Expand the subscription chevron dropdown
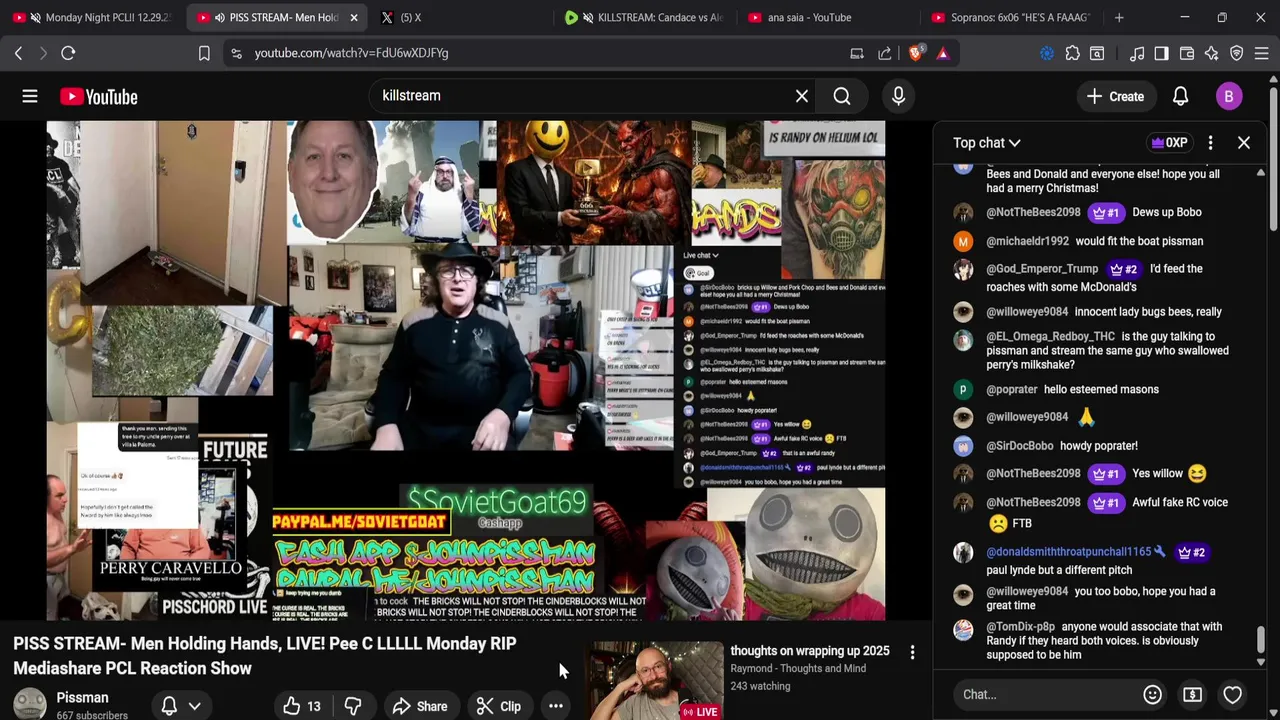The image size is (1280, 720). point(195,706)
